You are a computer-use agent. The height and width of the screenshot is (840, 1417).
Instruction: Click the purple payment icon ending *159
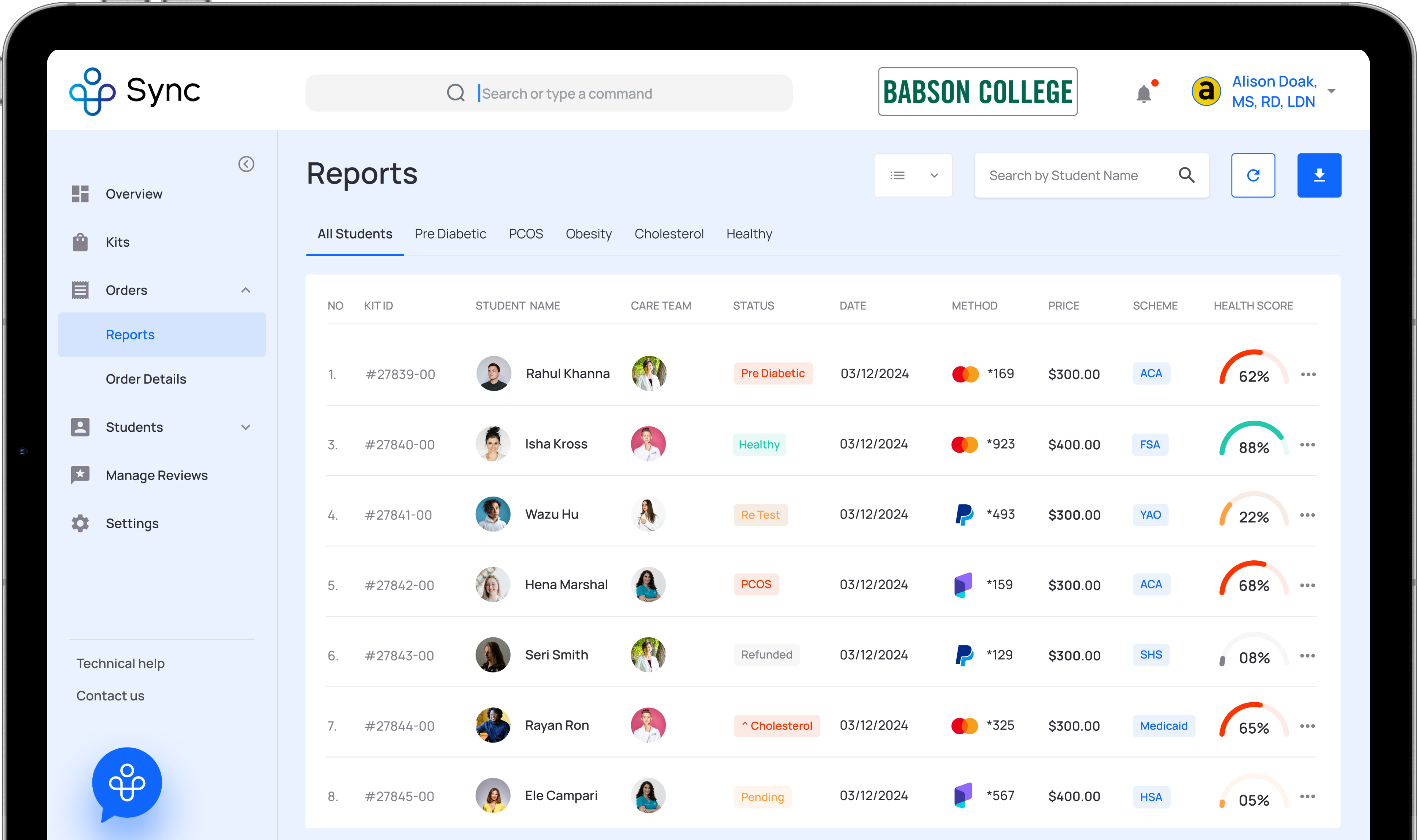coord(963,585)
